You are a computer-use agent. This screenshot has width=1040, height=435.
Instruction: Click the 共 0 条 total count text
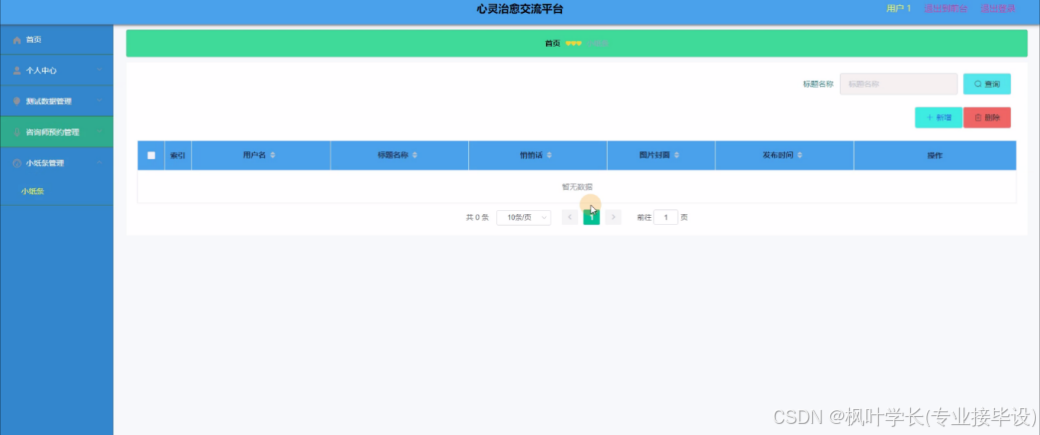coord(477,218)
